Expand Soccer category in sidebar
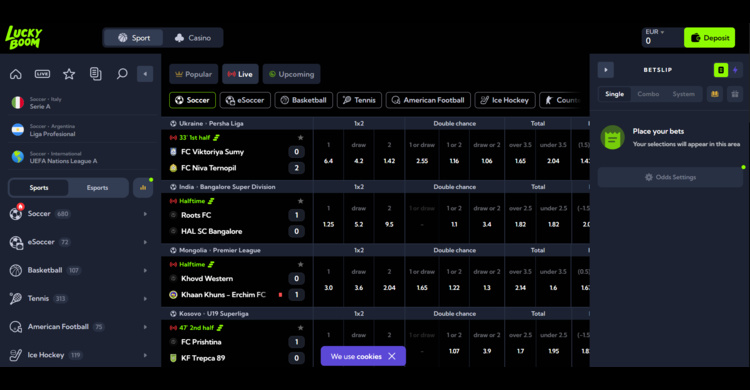Viewport: 750px width, 390px height. 79,214
